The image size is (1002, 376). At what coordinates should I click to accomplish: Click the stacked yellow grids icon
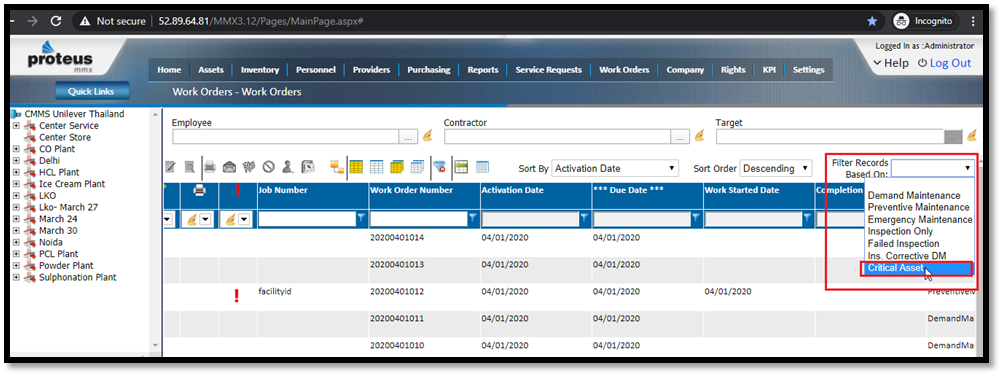click(x=397, y=168)
